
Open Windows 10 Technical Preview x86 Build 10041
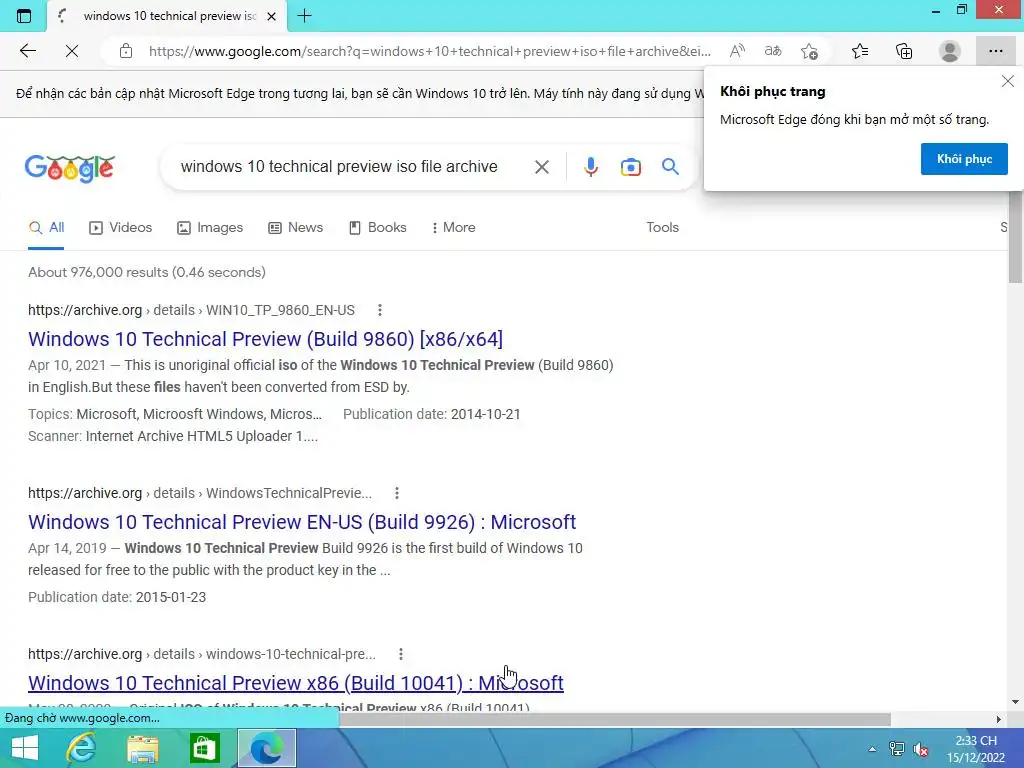coord(296,682)
